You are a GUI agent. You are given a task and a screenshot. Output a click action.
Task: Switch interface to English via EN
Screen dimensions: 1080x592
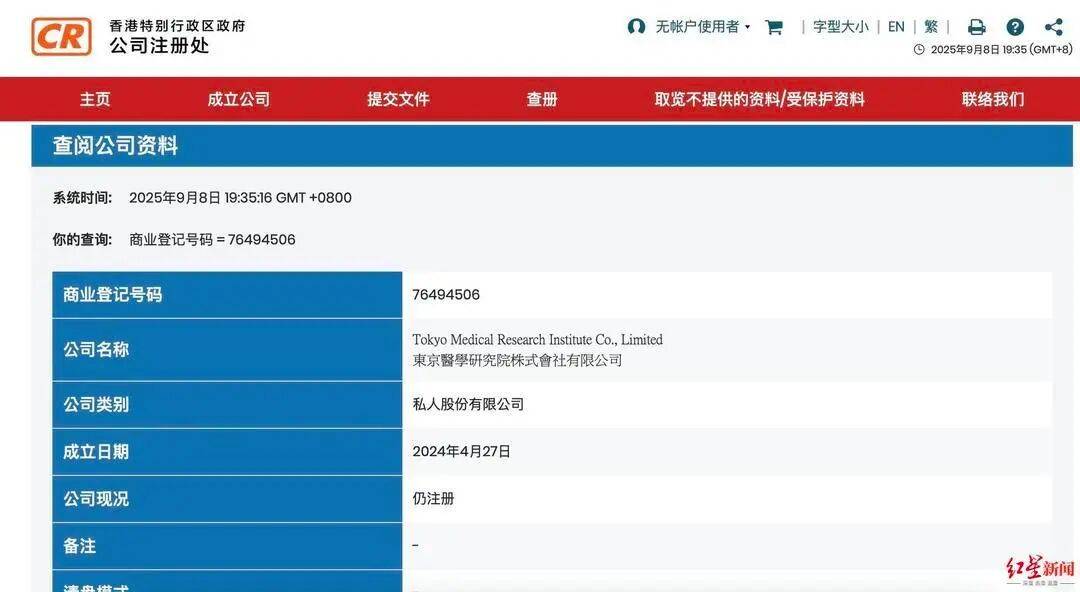tap(896, 26)
